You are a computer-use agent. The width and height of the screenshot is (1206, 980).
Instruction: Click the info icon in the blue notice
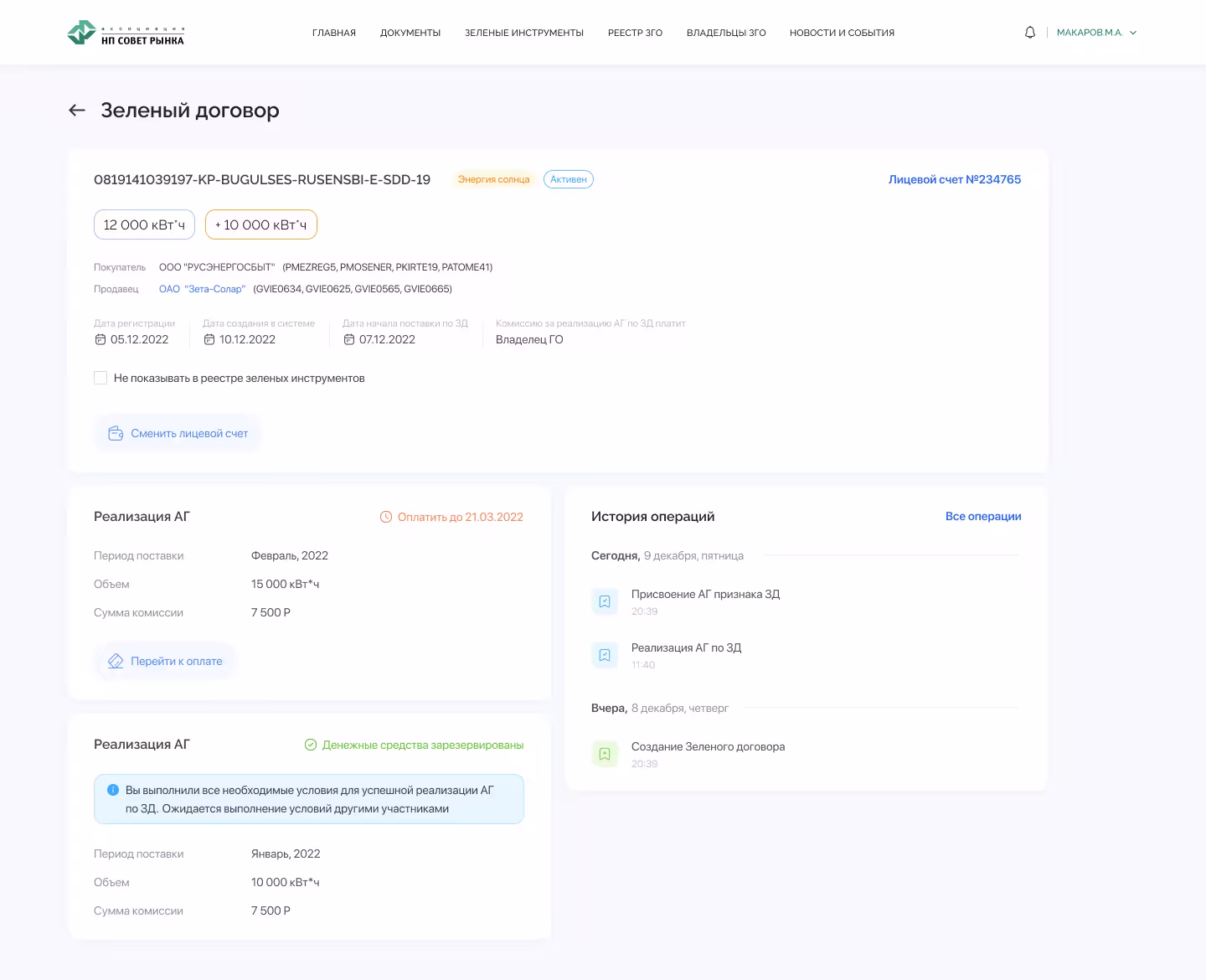[x=113, y=790]
